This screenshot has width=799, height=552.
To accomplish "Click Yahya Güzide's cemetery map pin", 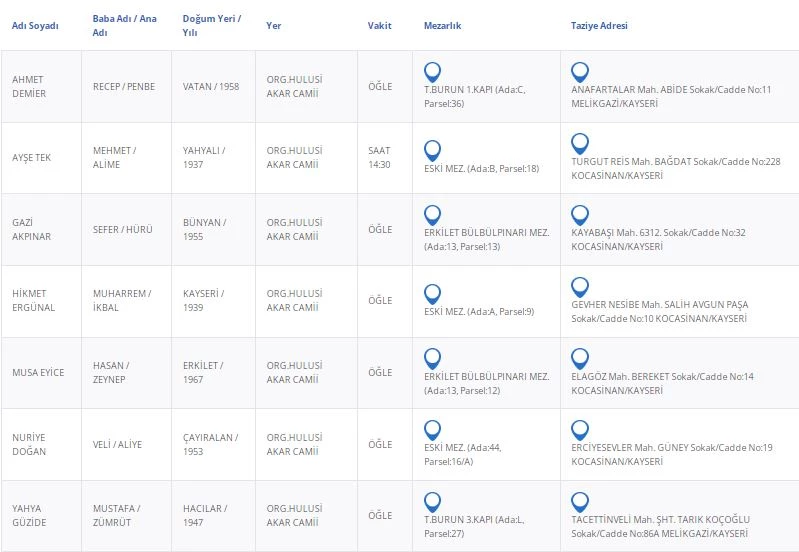I will click(432, 502).
